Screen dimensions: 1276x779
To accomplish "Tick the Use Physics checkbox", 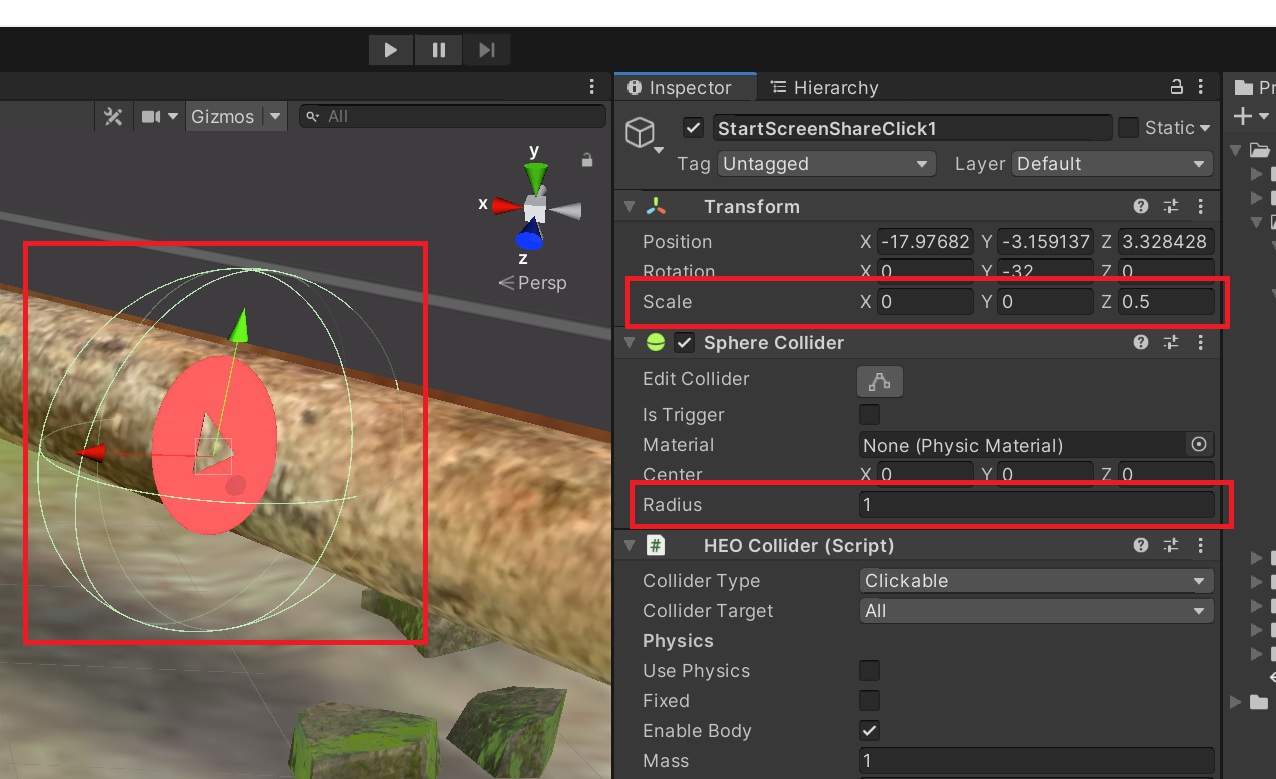I will click(870, 670).
